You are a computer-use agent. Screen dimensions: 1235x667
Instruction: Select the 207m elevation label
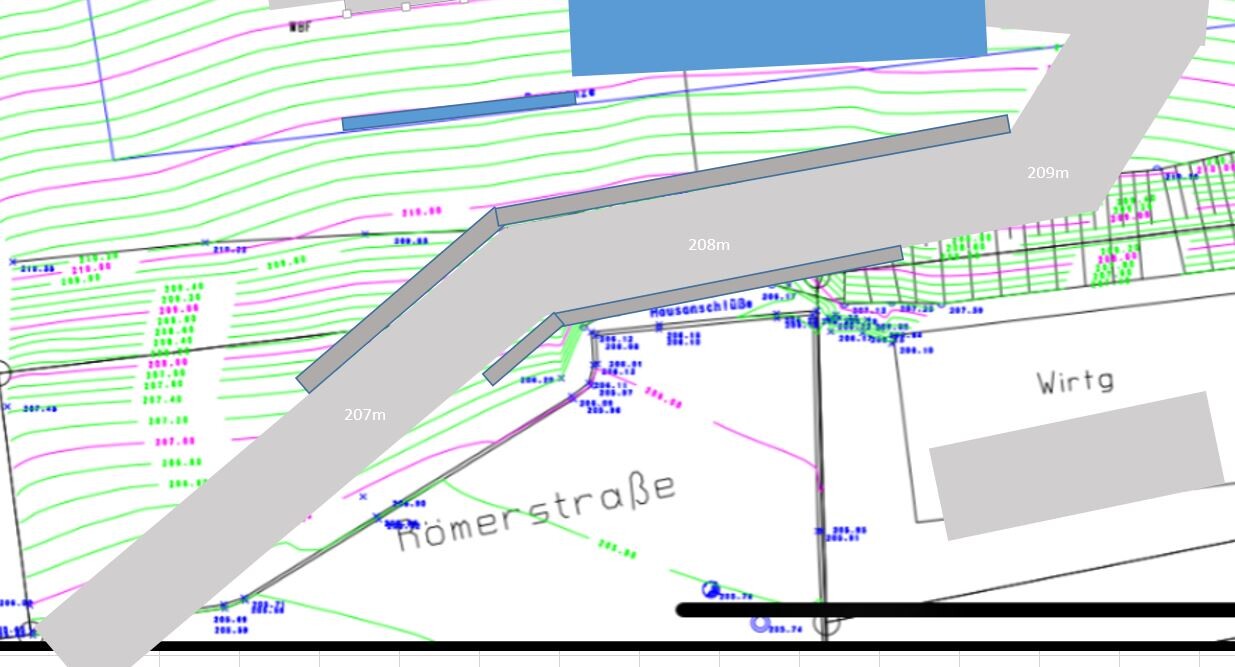364,414
